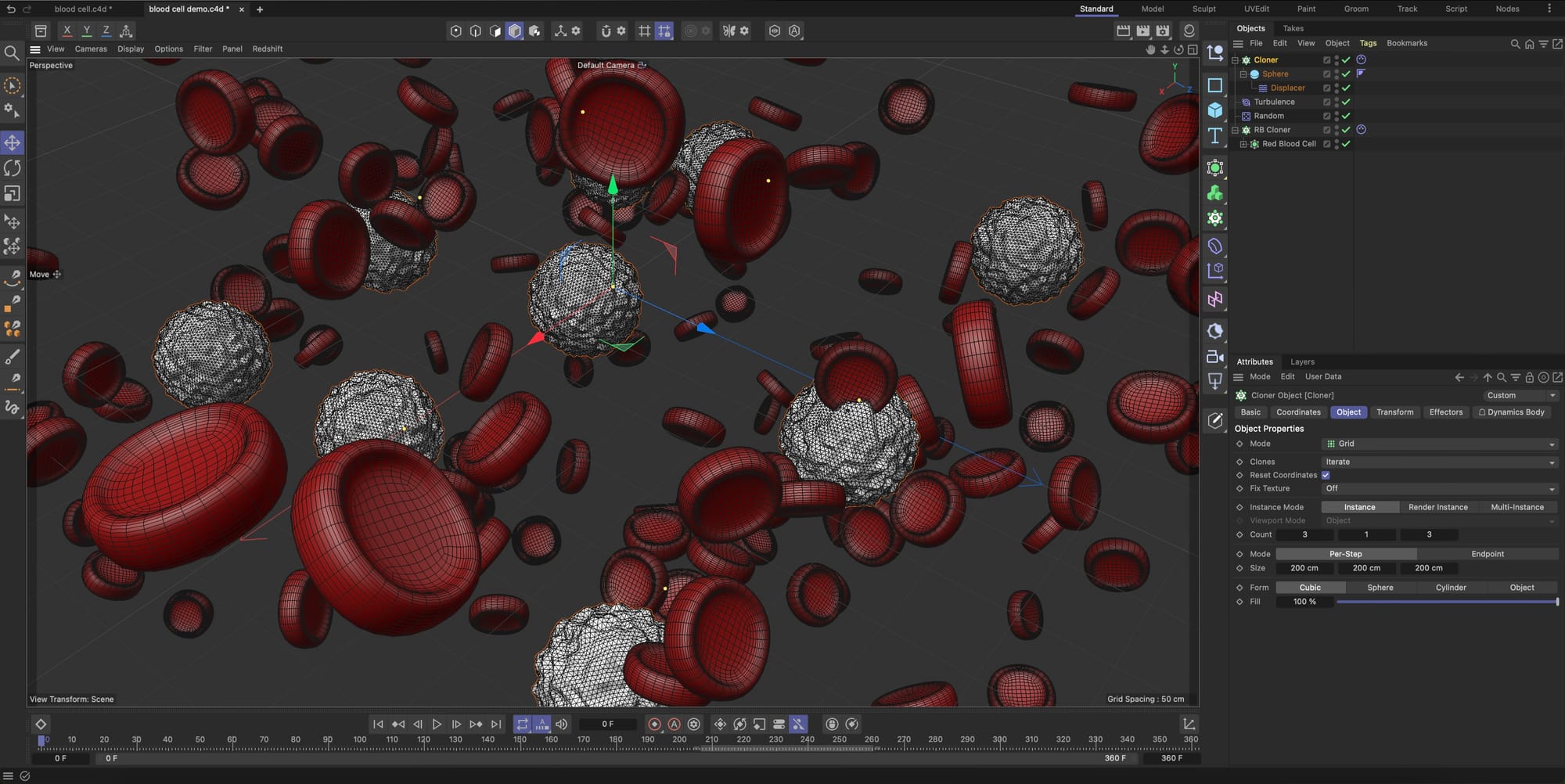Toggle the green checkmark for Turbulence
Viewport: 1565px width, 784px height.
(x=1346, y=102)
